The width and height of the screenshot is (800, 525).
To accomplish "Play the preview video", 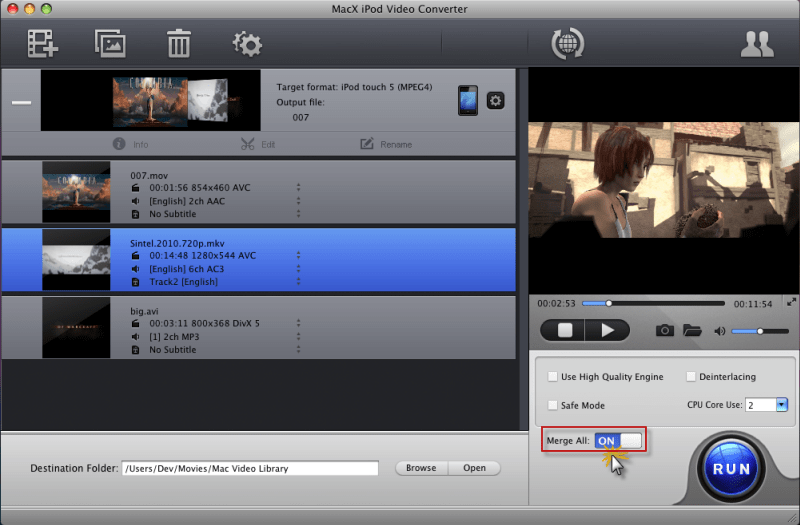I will point(607,331).
